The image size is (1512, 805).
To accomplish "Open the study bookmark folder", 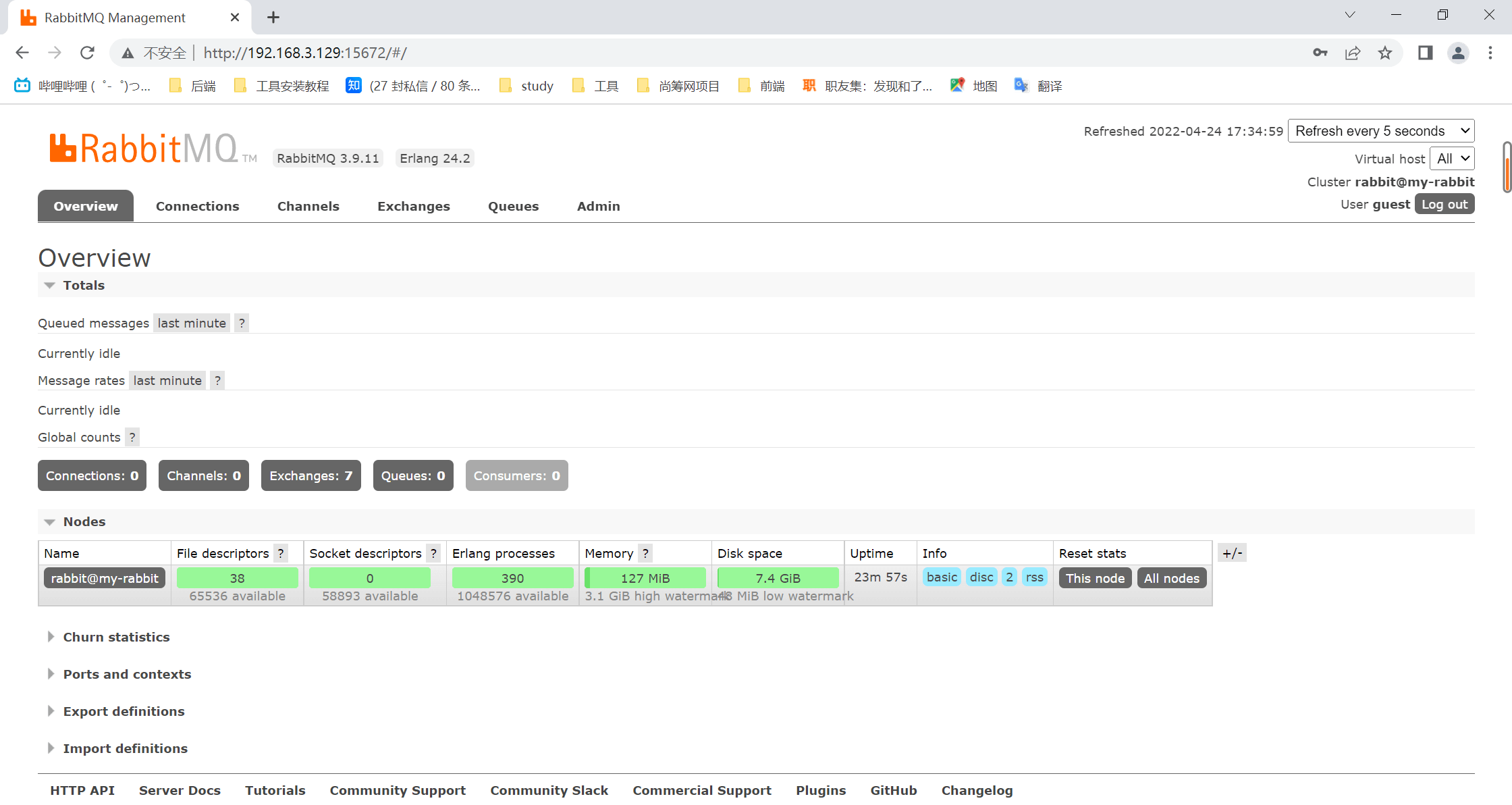I will click(526, 86).
